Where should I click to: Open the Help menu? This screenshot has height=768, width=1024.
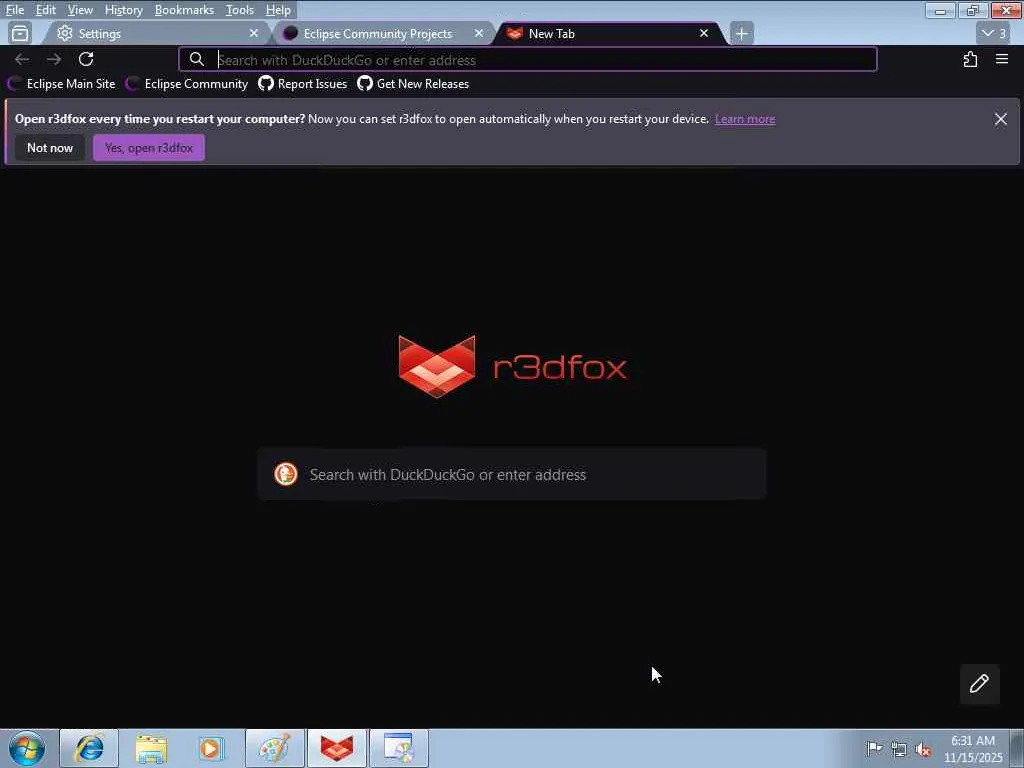pos(278,10)
